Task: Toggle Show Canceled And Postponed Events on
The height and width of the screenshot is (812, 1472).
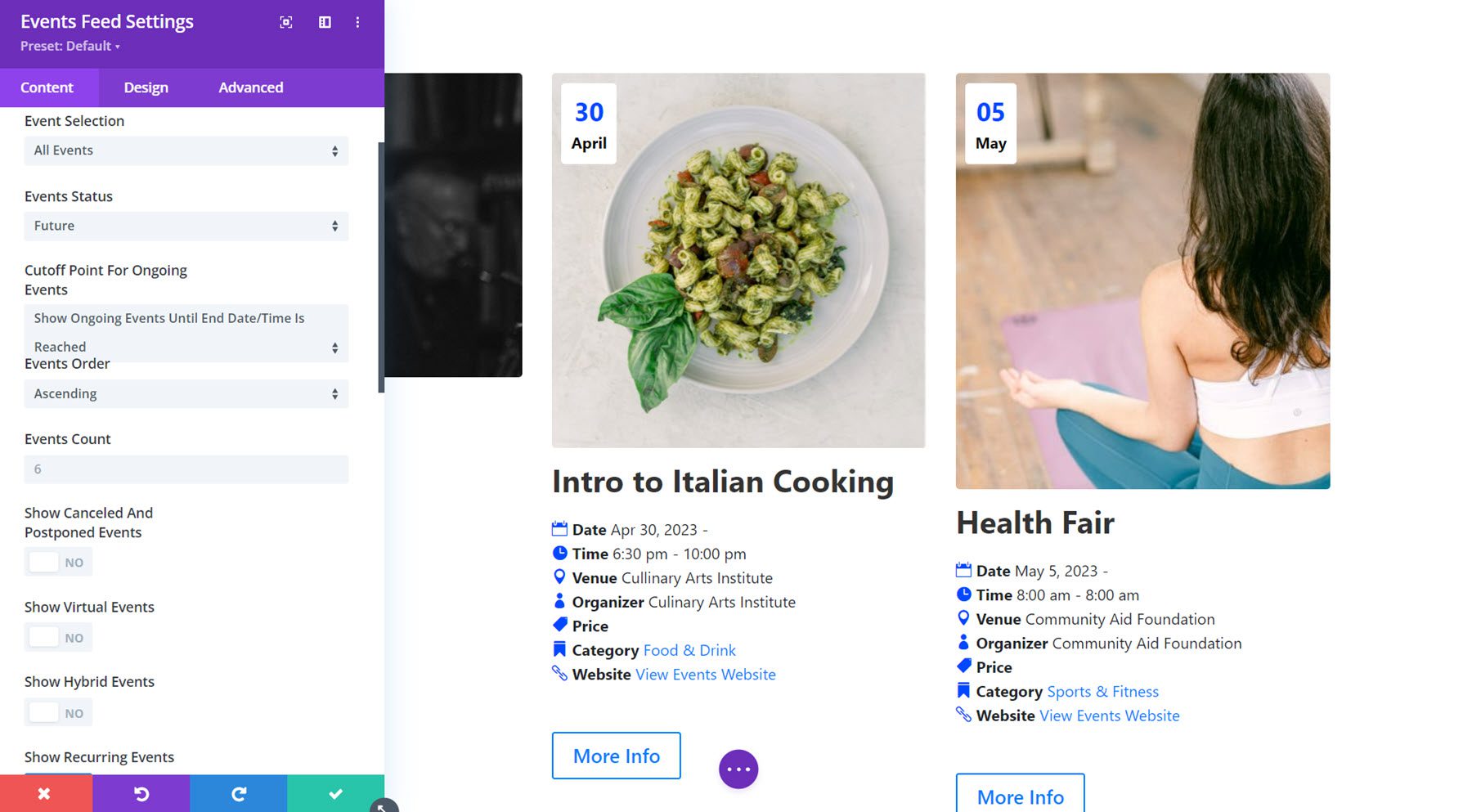Action: pyautogui.click(x=58, y=562)
